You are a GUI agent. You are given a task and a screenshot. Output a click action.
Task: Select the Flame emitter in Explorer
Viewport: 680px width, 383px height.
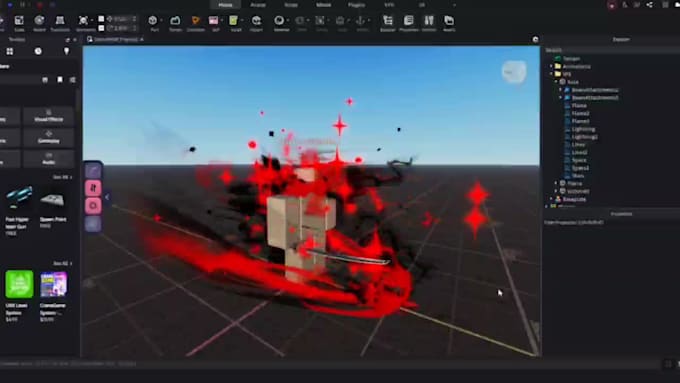(579, 105)
